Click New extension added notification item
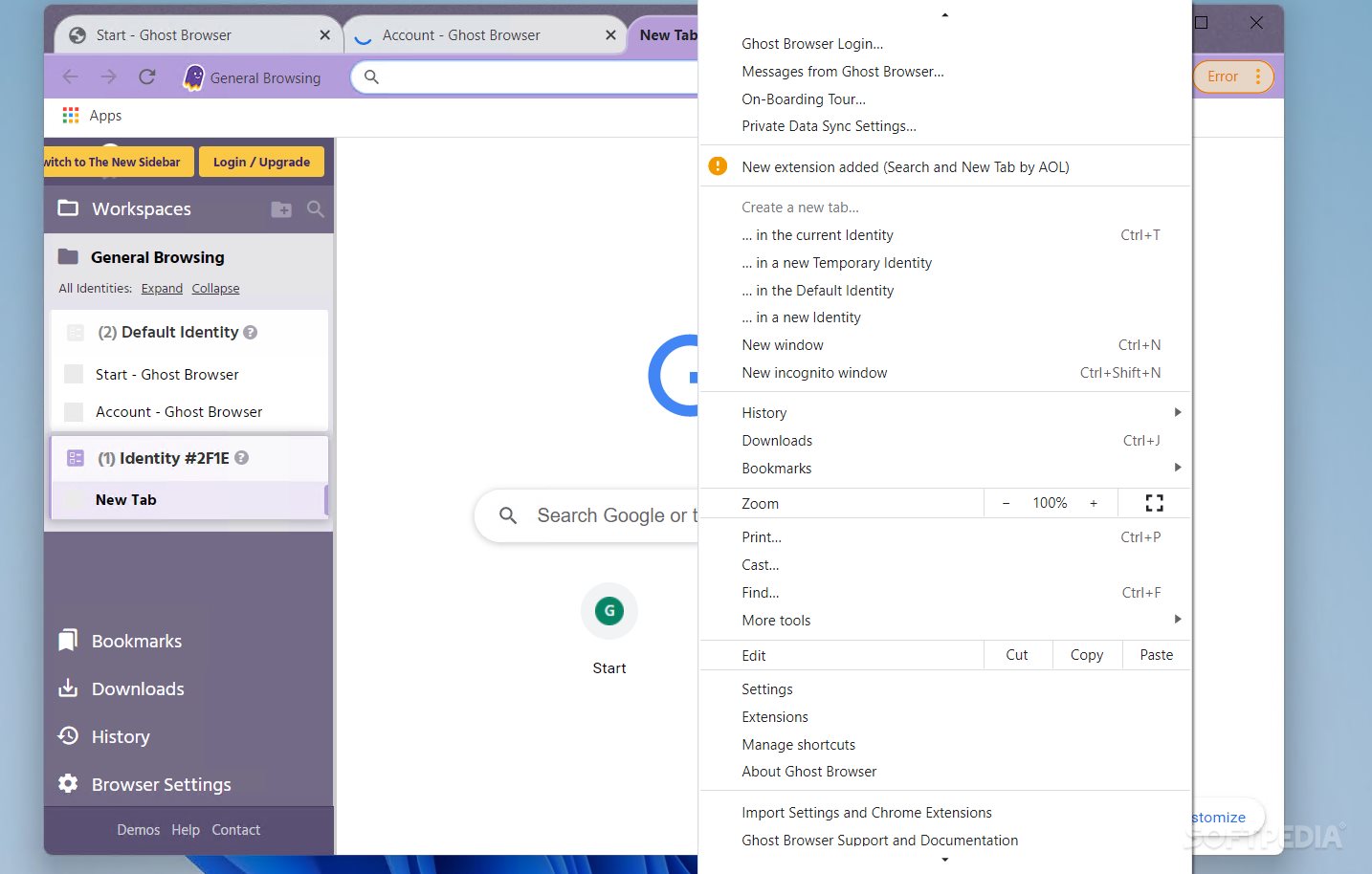1372x874 pixels. pos(944,166)
